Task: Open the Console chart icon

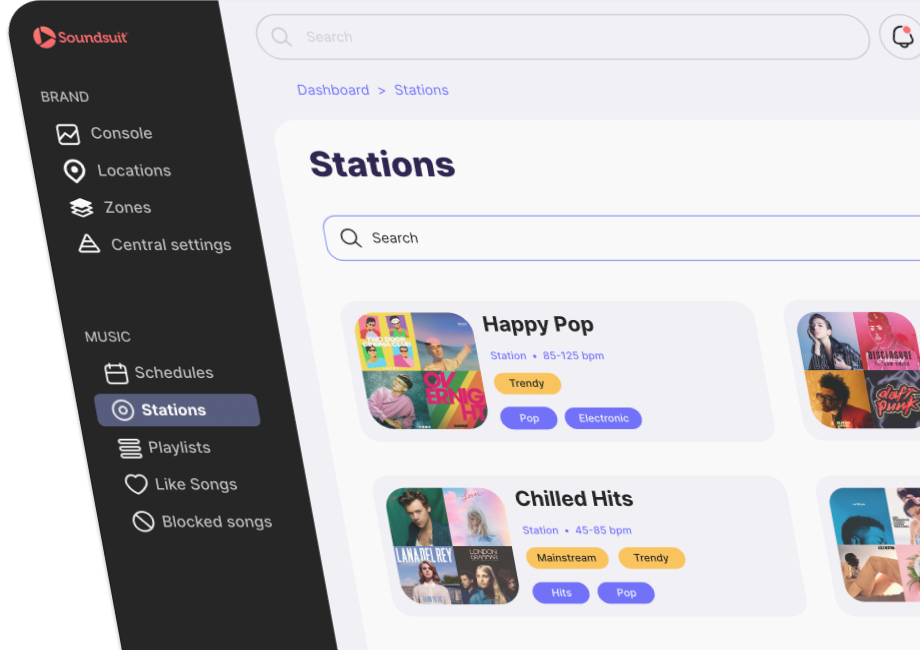Action: tap(68, 134)
